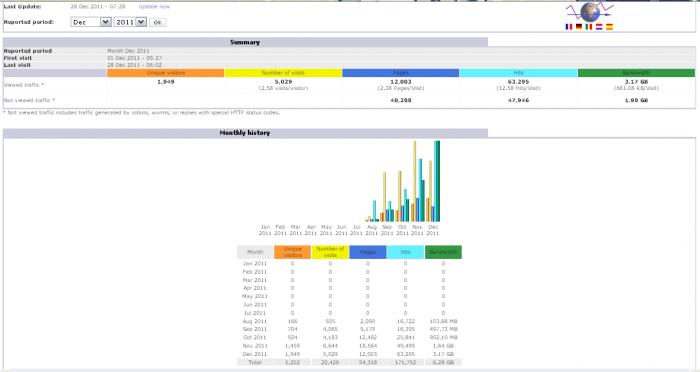Image resolution: width=700 pixels, height=372 pixels.
Task: Open the year dropdown showing 2011
Action: pos(130,22)
